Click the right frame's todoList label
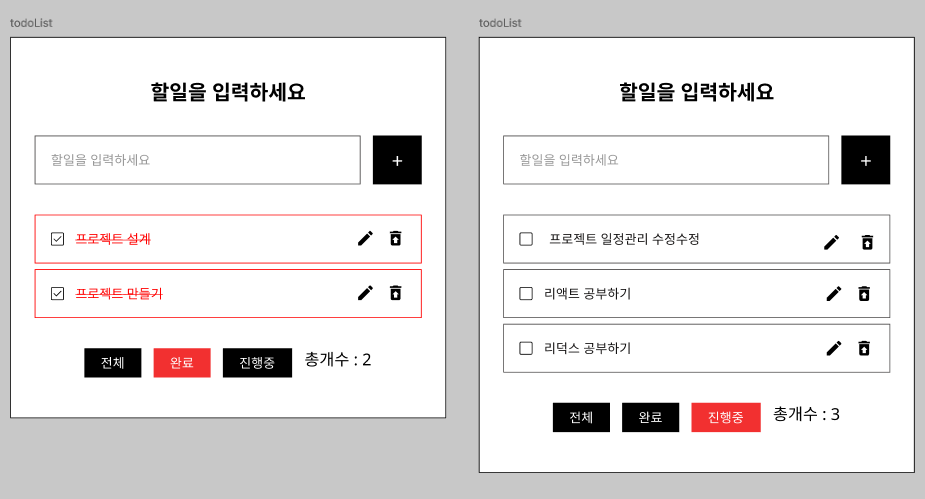This screenshot has width=925, height=499. coord(500,23)
